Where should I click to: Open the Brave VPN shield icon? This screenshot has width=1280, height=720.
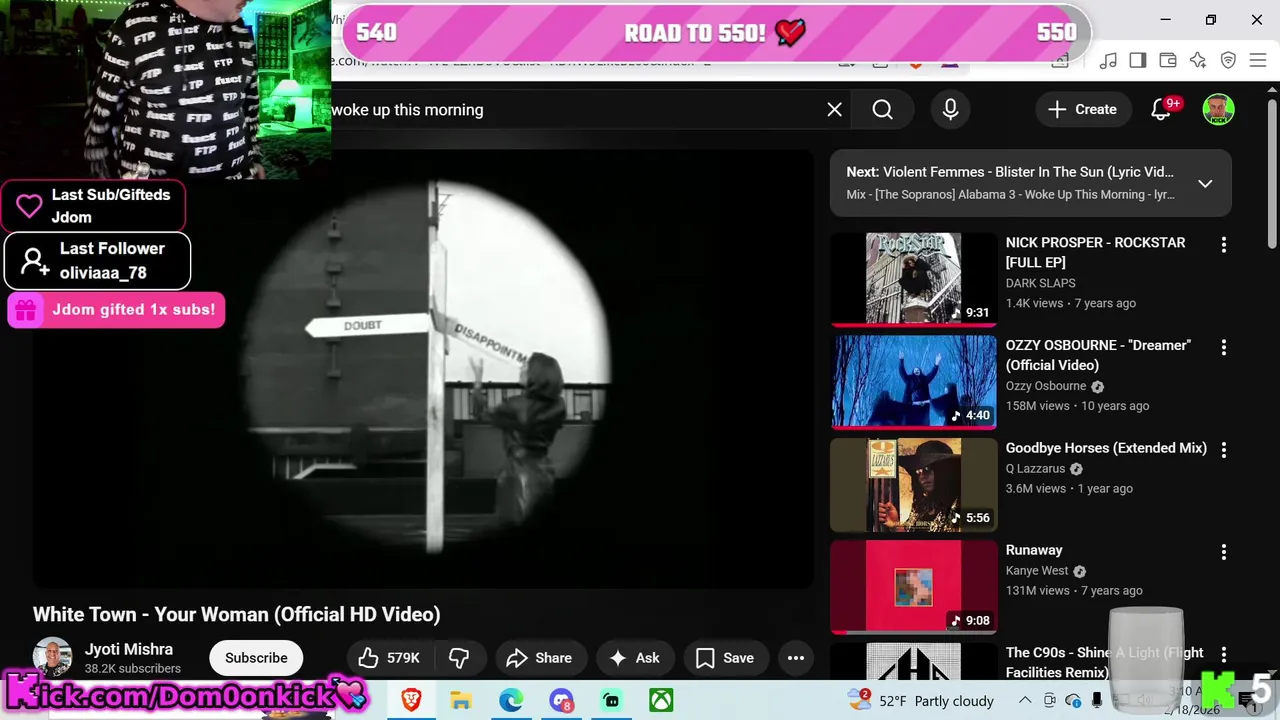(1229, 61)
